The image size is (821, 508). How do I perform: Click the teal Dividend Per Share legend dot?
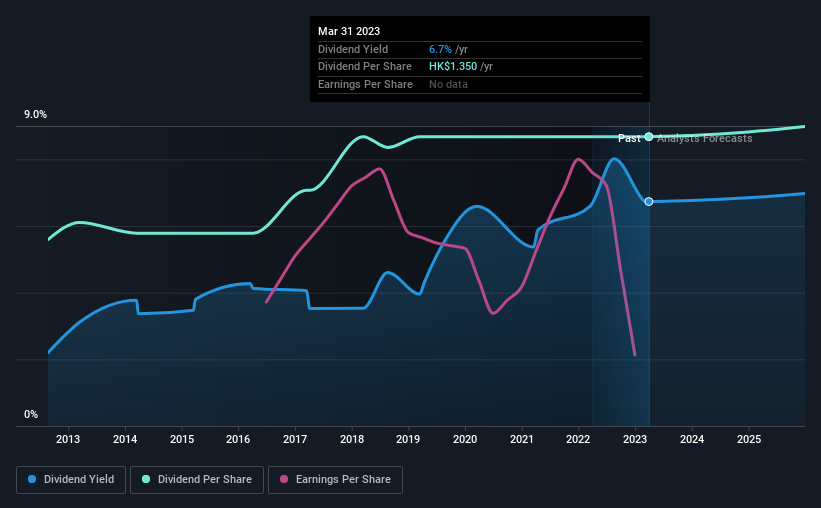coord(146,479)
